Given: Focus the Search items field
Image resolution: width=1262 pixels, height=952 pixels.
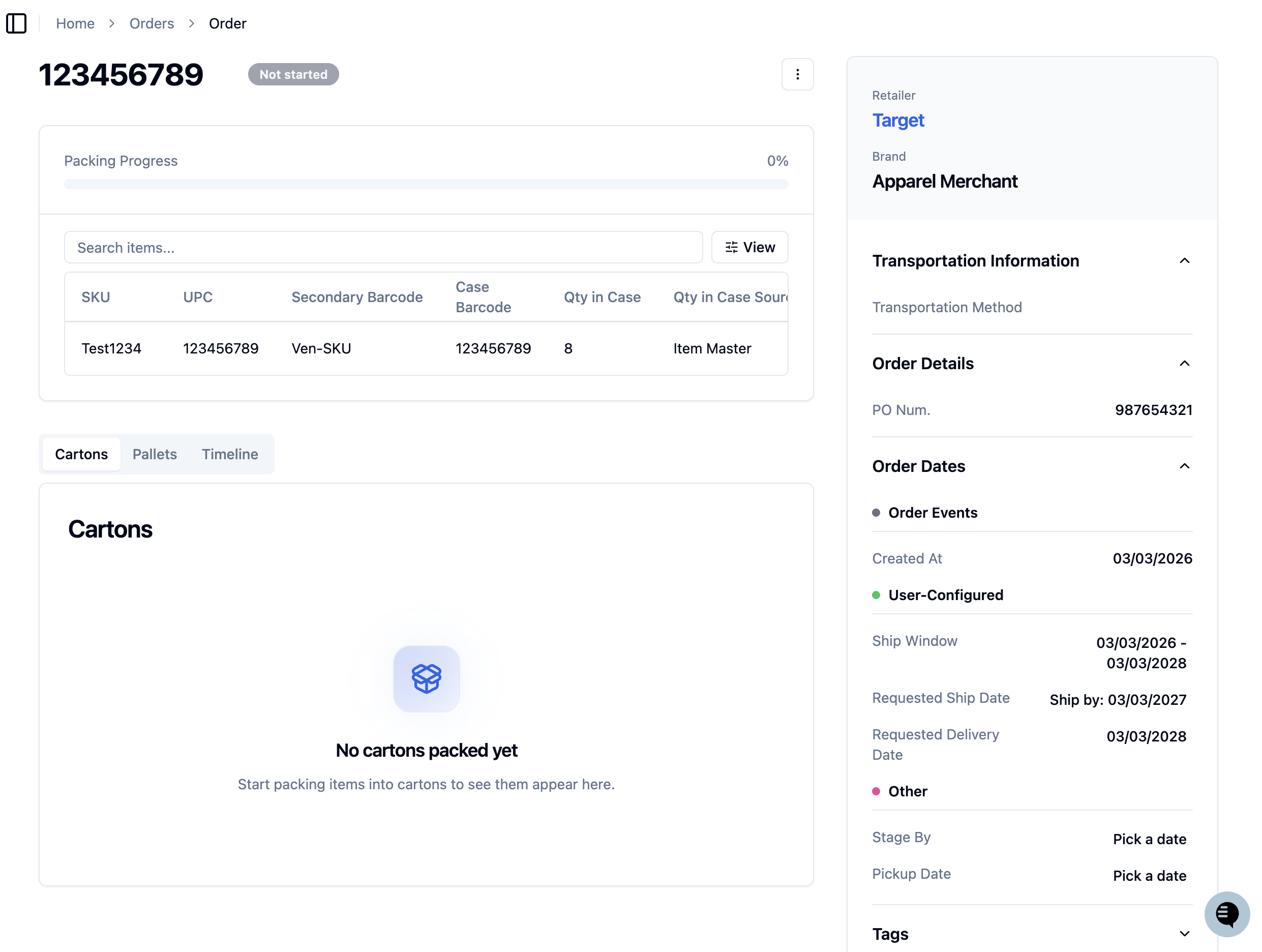Looking at the screenshot, I should point(383,248).
